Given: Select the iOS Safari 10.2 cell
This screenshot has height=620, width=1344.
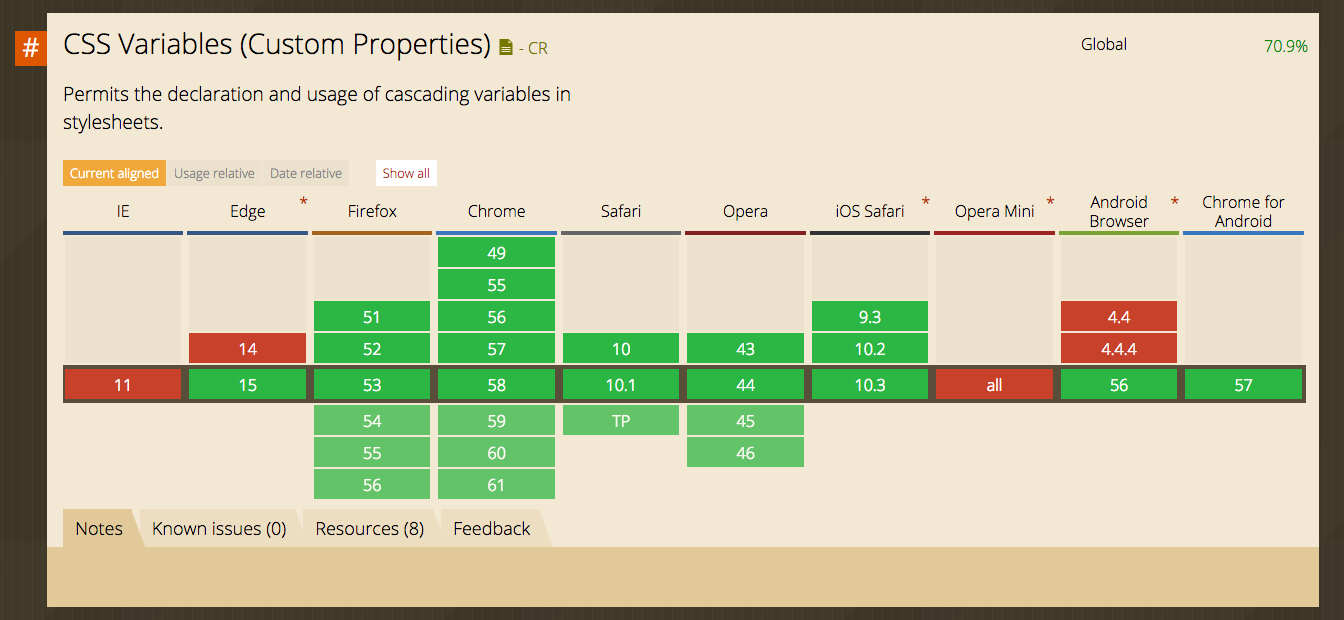Looking at the screenshot, I should 870,349.
